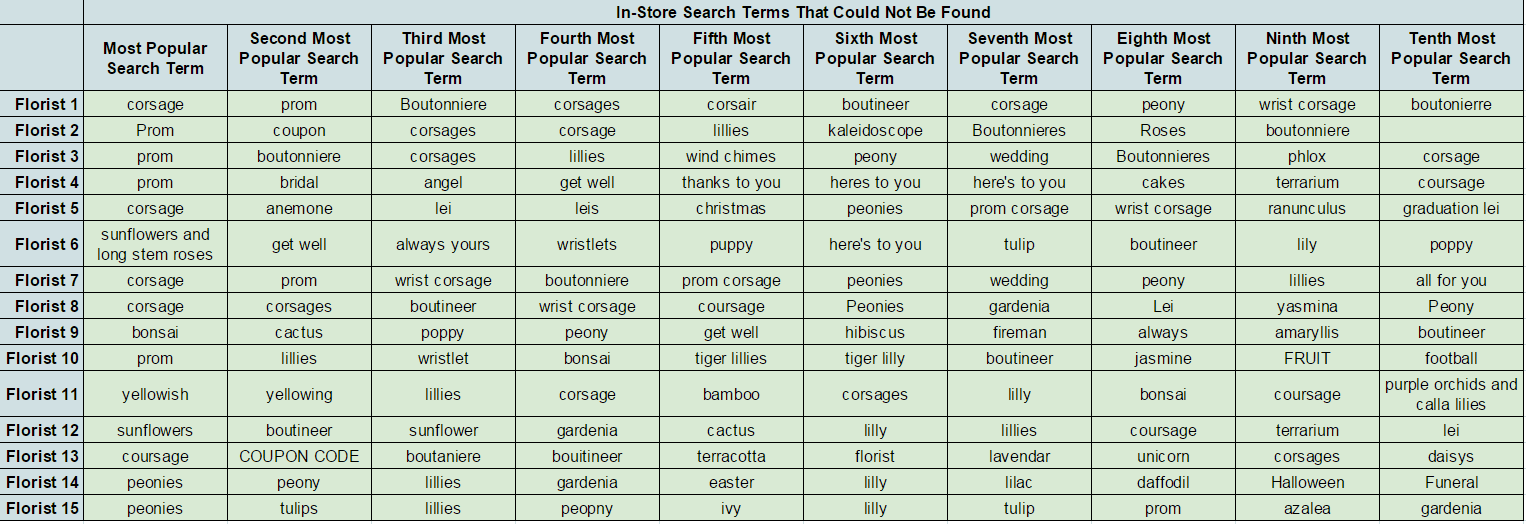Click the 'fireman' cell in Florist 9 row

point(1019,332)
